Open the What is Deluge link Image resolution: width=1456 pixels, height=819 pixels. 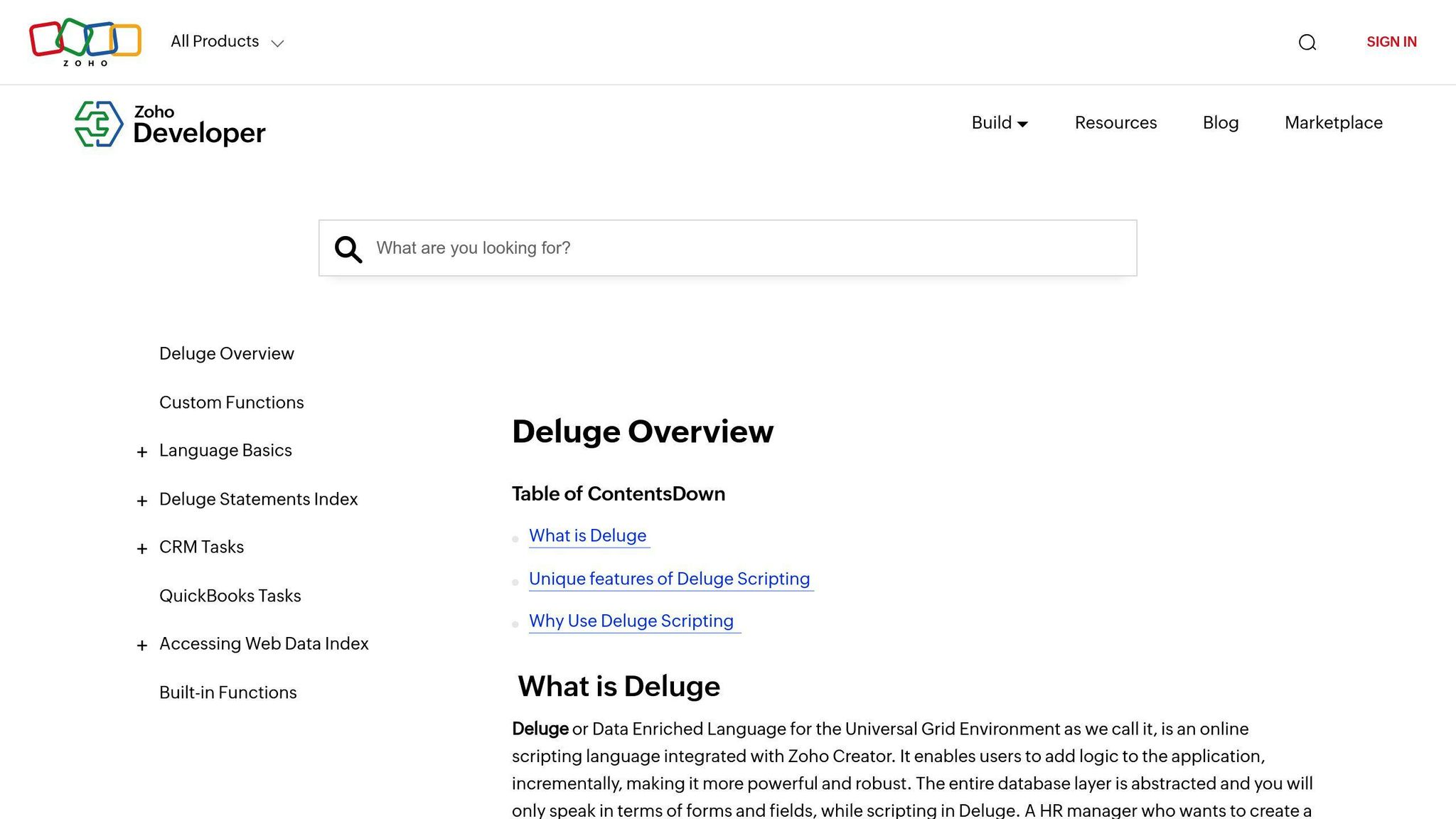[x=589, y=535]
